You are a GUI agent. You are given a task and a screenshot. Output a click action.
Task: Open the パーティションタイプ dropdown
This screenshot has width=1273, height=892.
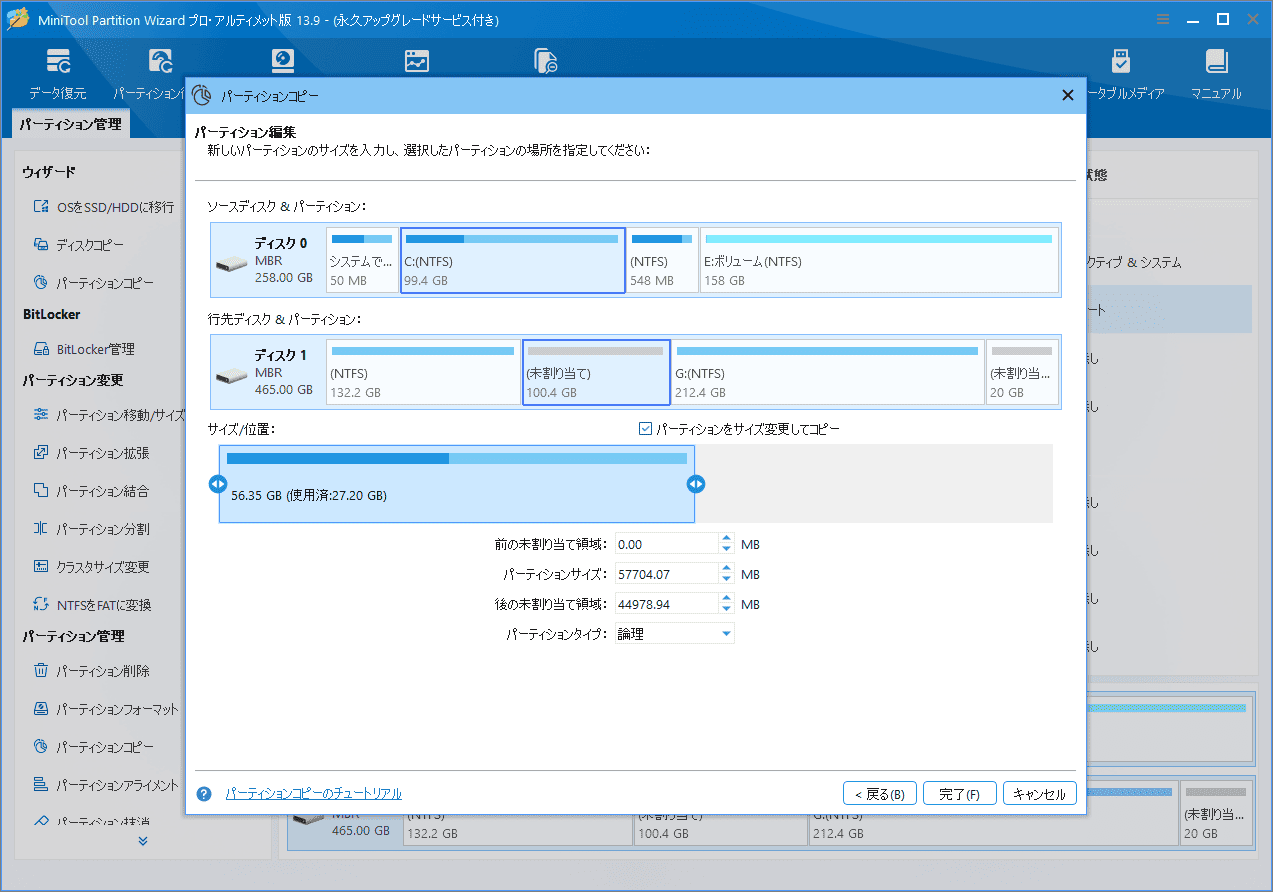675,633
